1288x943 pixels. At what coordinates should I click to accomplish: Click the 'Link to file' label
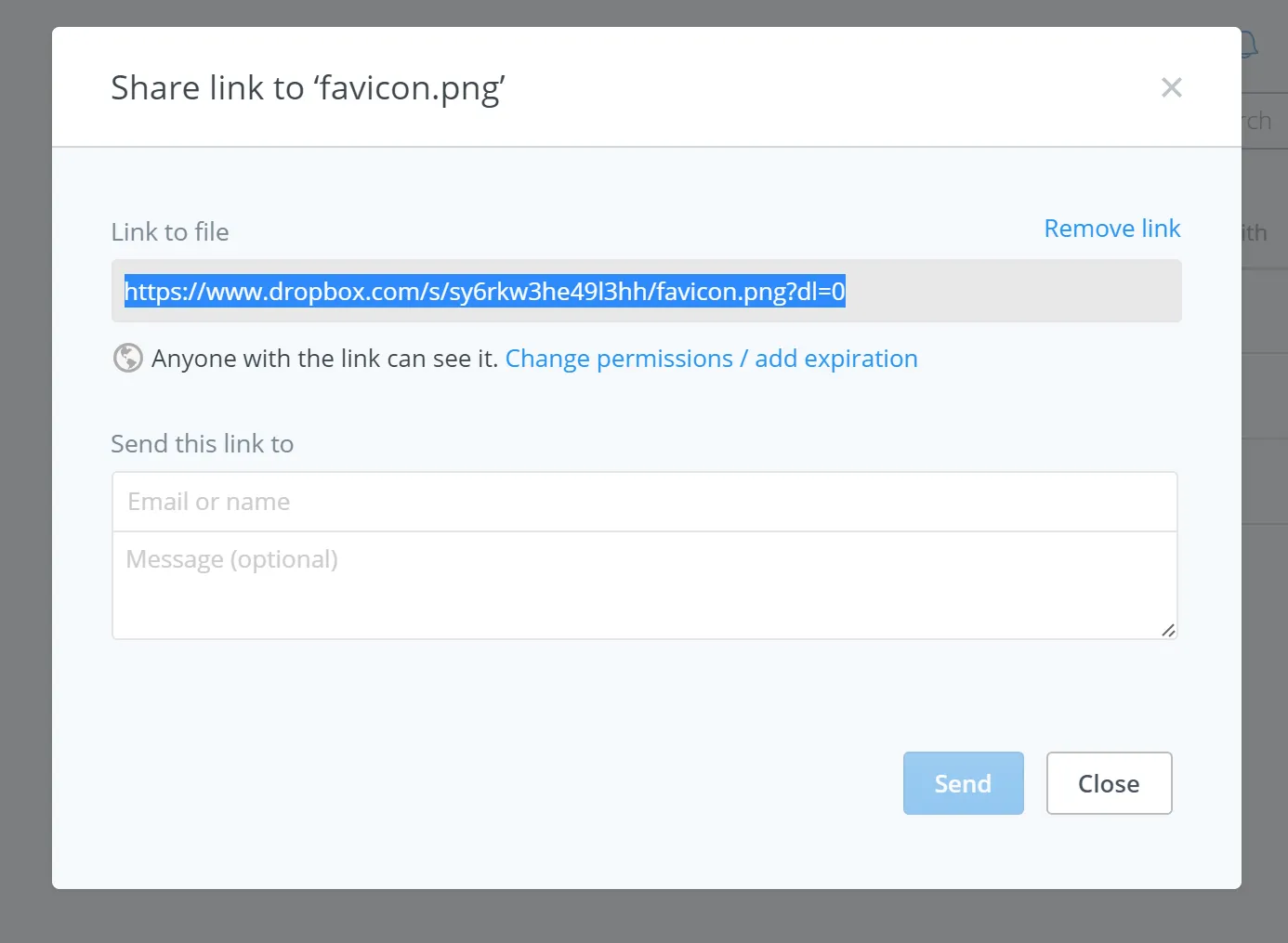pyautogui.click(x=170, y=232)
